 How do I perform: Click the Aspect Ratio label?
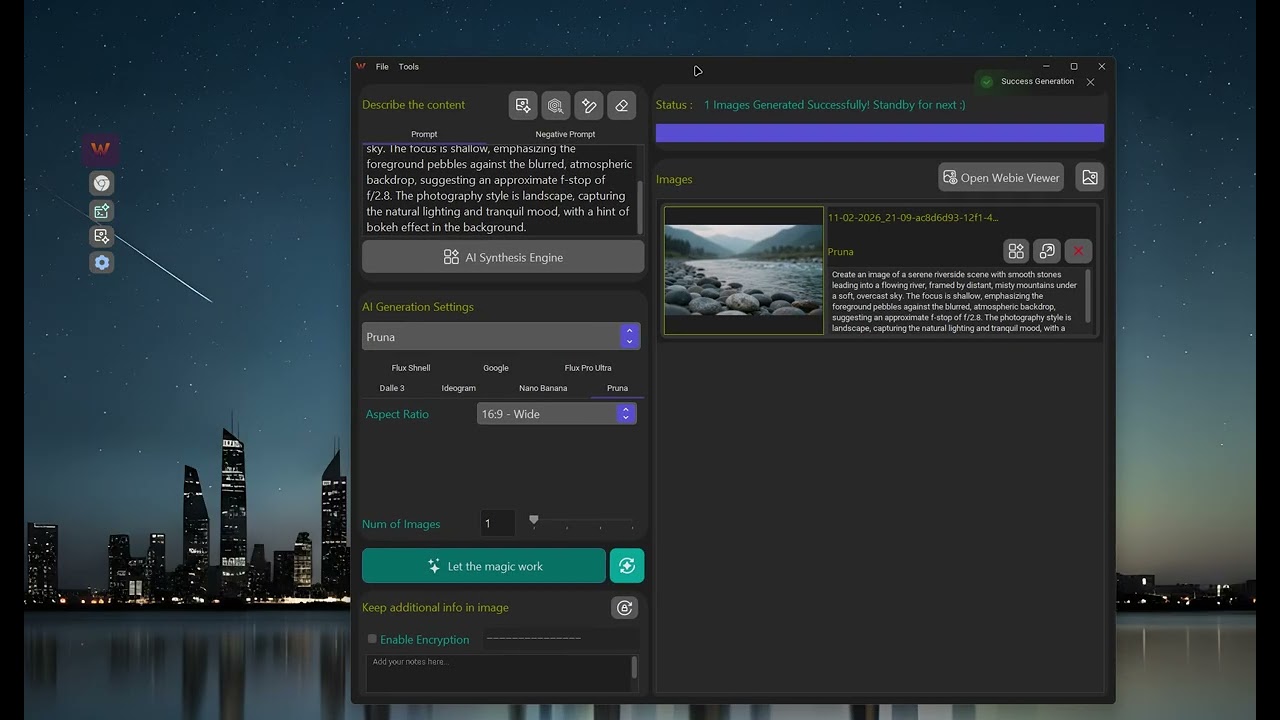click(397, 414)
